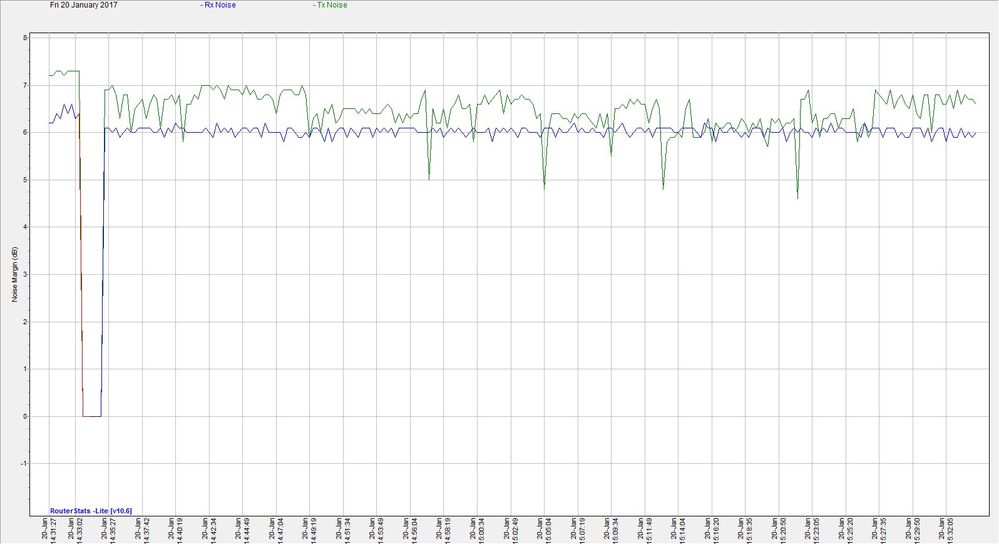Click the 14:49:19 time axis label
This screenshot has height=544, width=999.
tap(310, 530)
